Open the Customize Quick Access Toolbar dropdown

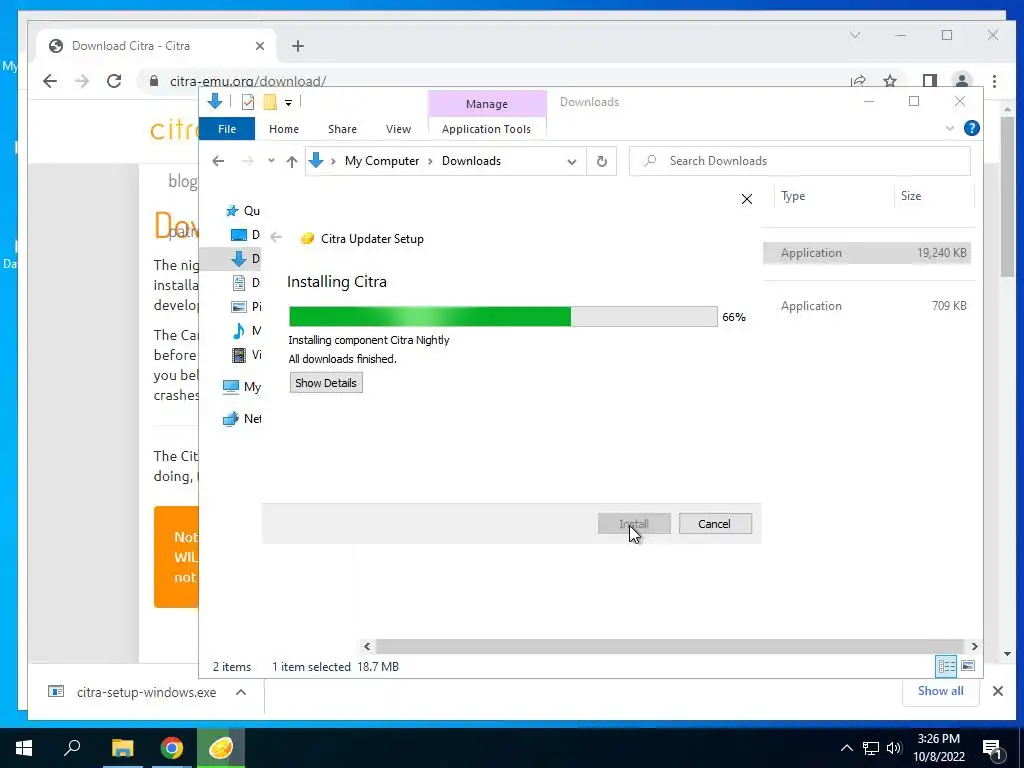[x=288, y=103]
